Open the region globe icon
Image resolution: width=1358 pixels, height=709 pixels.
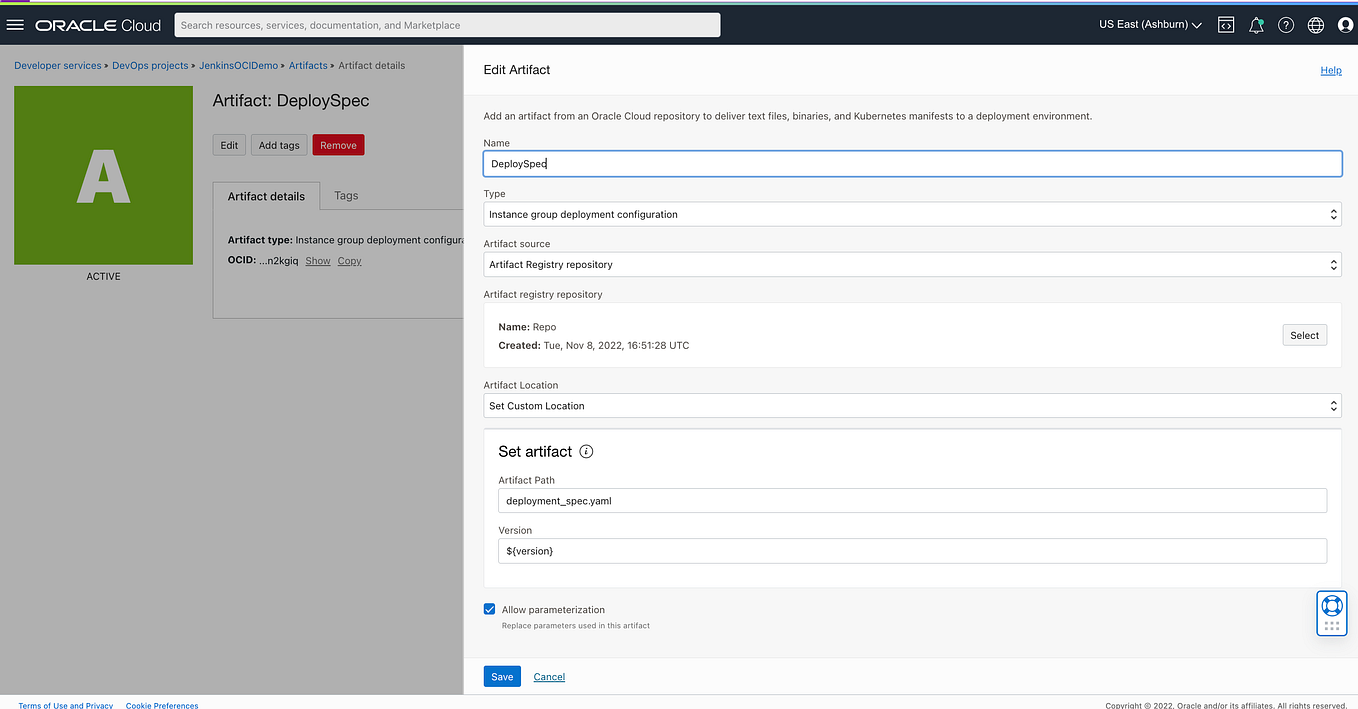click(1315, 25)
